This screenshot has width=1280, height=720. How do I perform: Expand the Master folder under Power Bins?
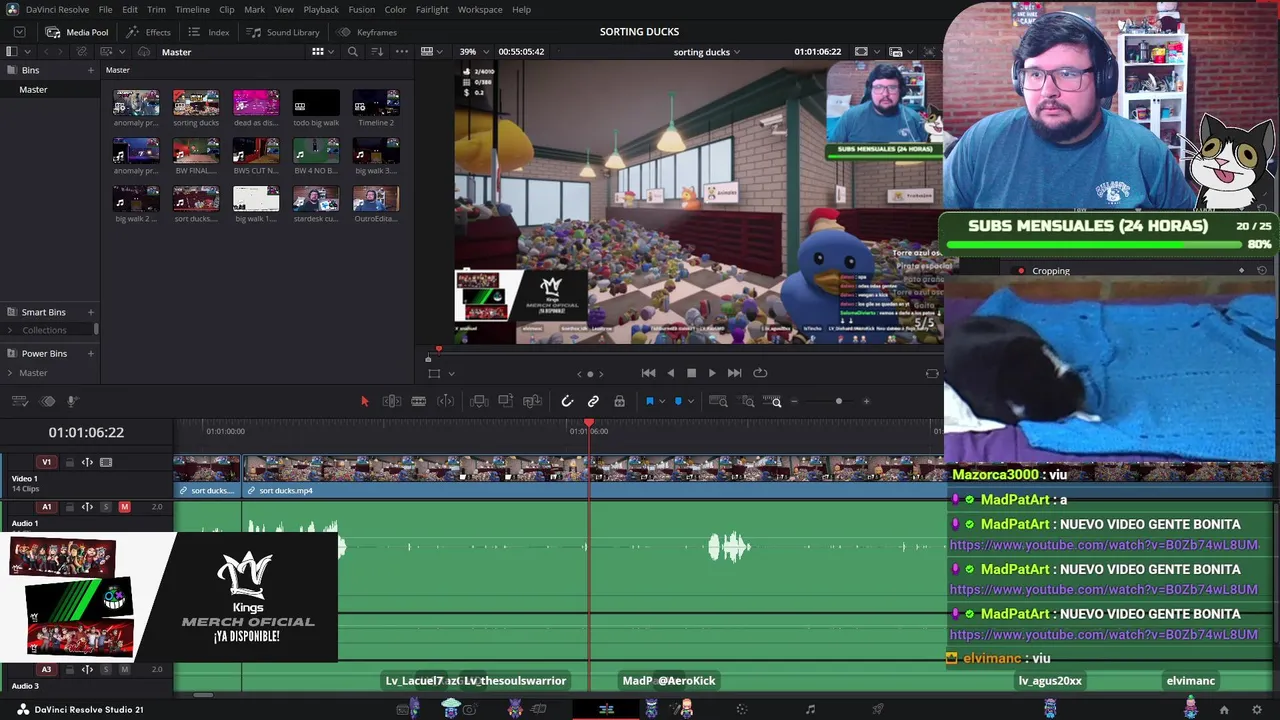[10, 373]
